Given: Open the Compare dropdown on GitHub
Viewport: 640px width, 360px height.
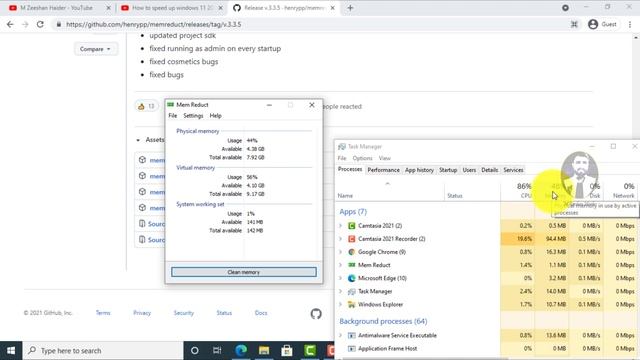Looking at the screenshot, I should point(95,49).
